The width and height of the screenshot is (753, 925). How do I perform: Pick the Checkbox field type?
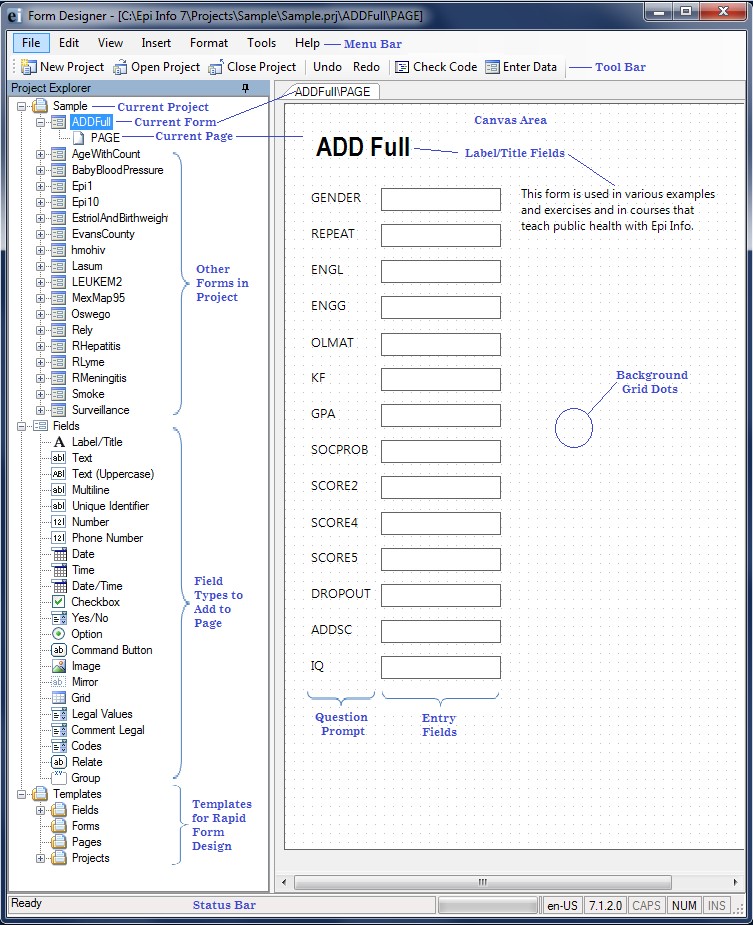pos(59,602)
